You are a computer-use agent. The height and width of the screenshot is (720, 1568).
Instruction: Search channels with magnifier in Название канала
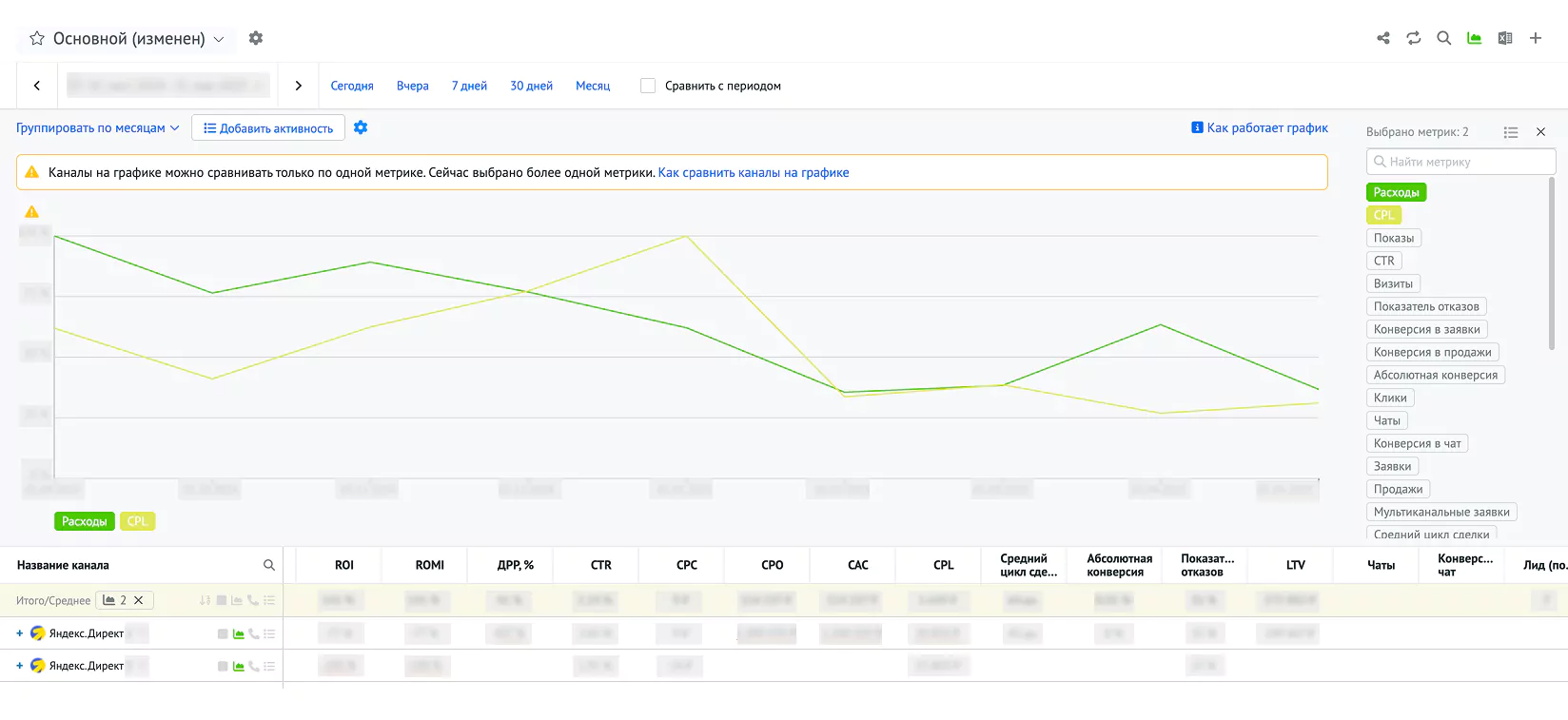(x=269, y=565)
